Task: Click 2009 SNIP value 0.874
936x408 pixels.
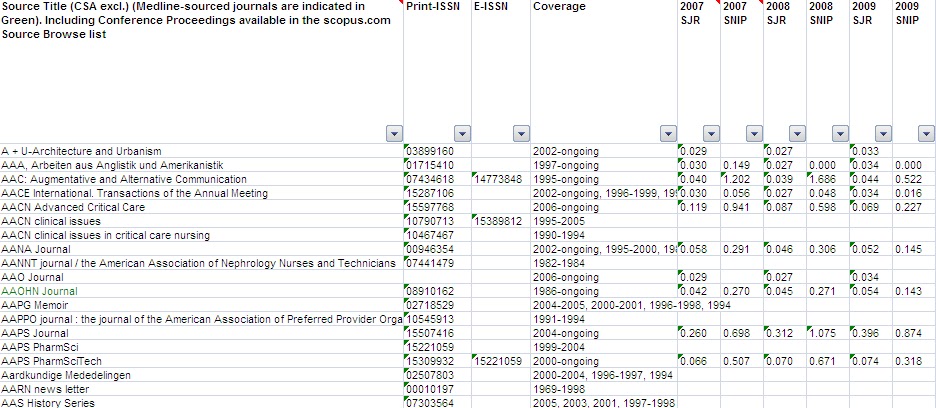Action: [914, 333]
